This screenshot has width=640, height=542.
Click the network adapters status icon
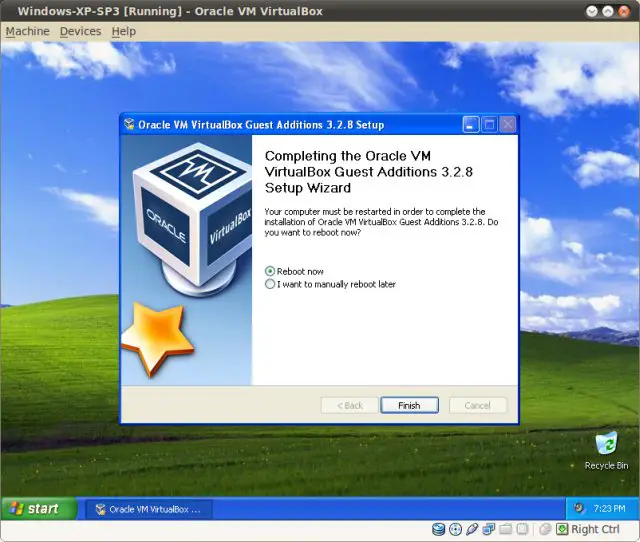tap(489, 529)
